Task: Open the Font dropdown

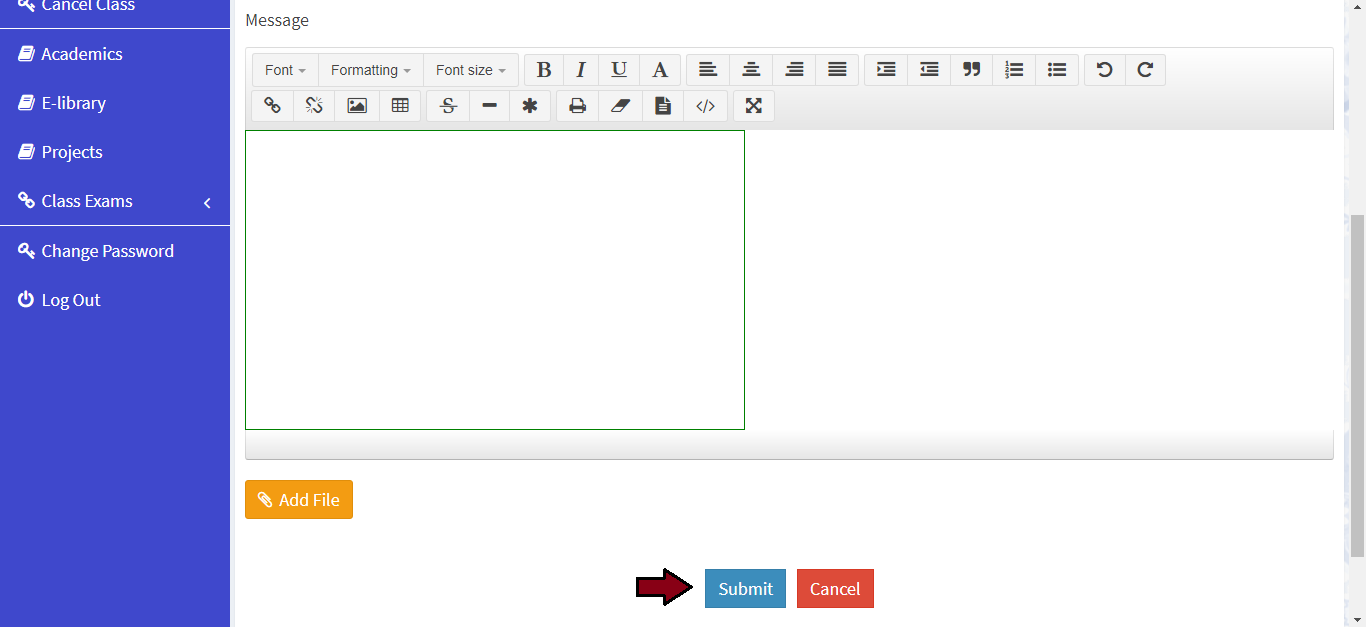Action: (285, 70)
